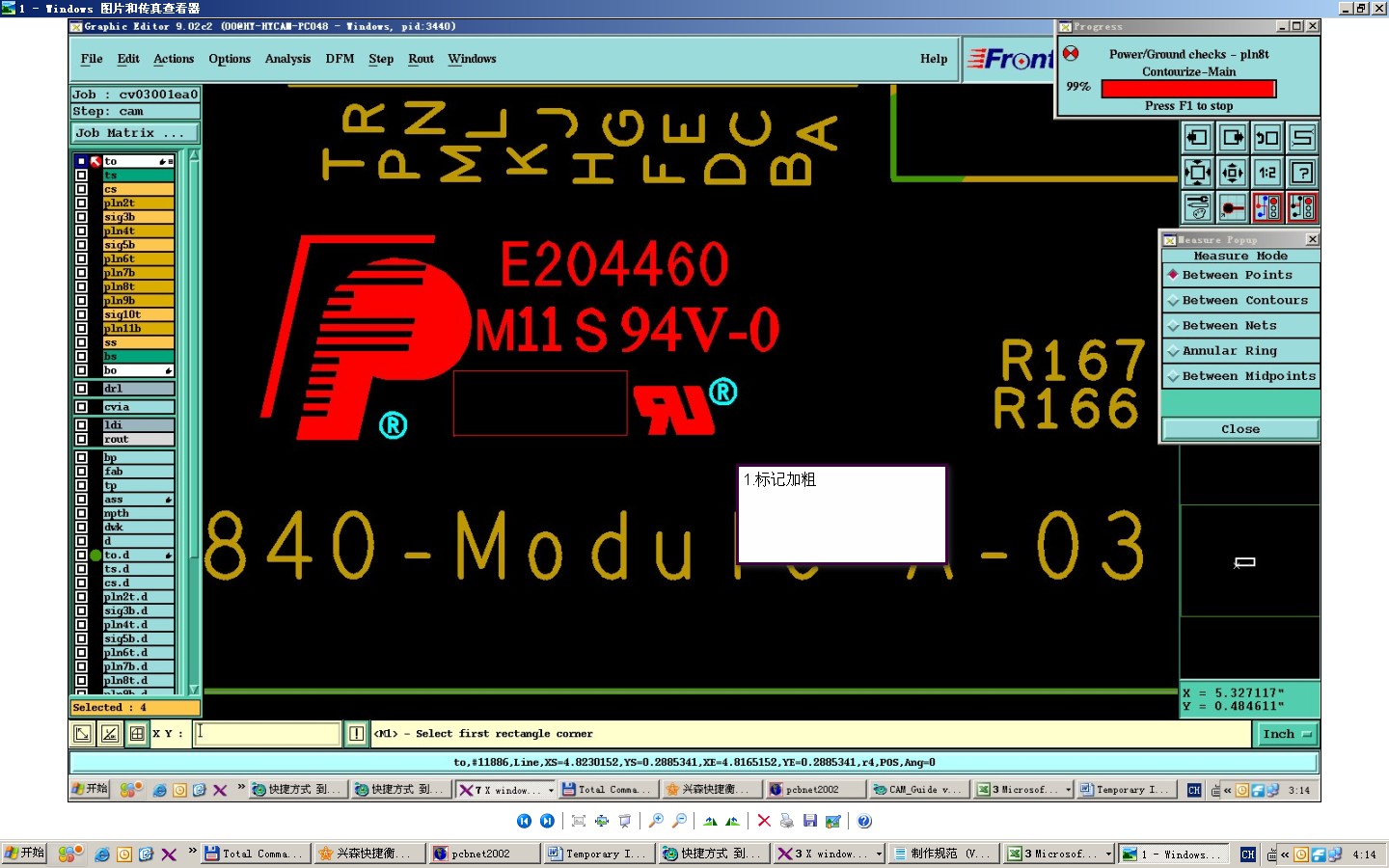Expand the outer taskbar quick launch chevron
This screenshot has width=1389, height=868.
point(192,851)
